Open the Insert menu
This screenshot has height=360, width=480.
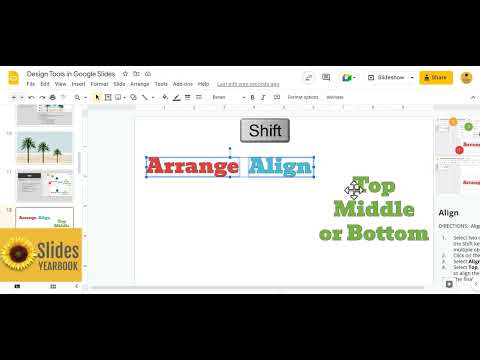(x=78, y=84)
